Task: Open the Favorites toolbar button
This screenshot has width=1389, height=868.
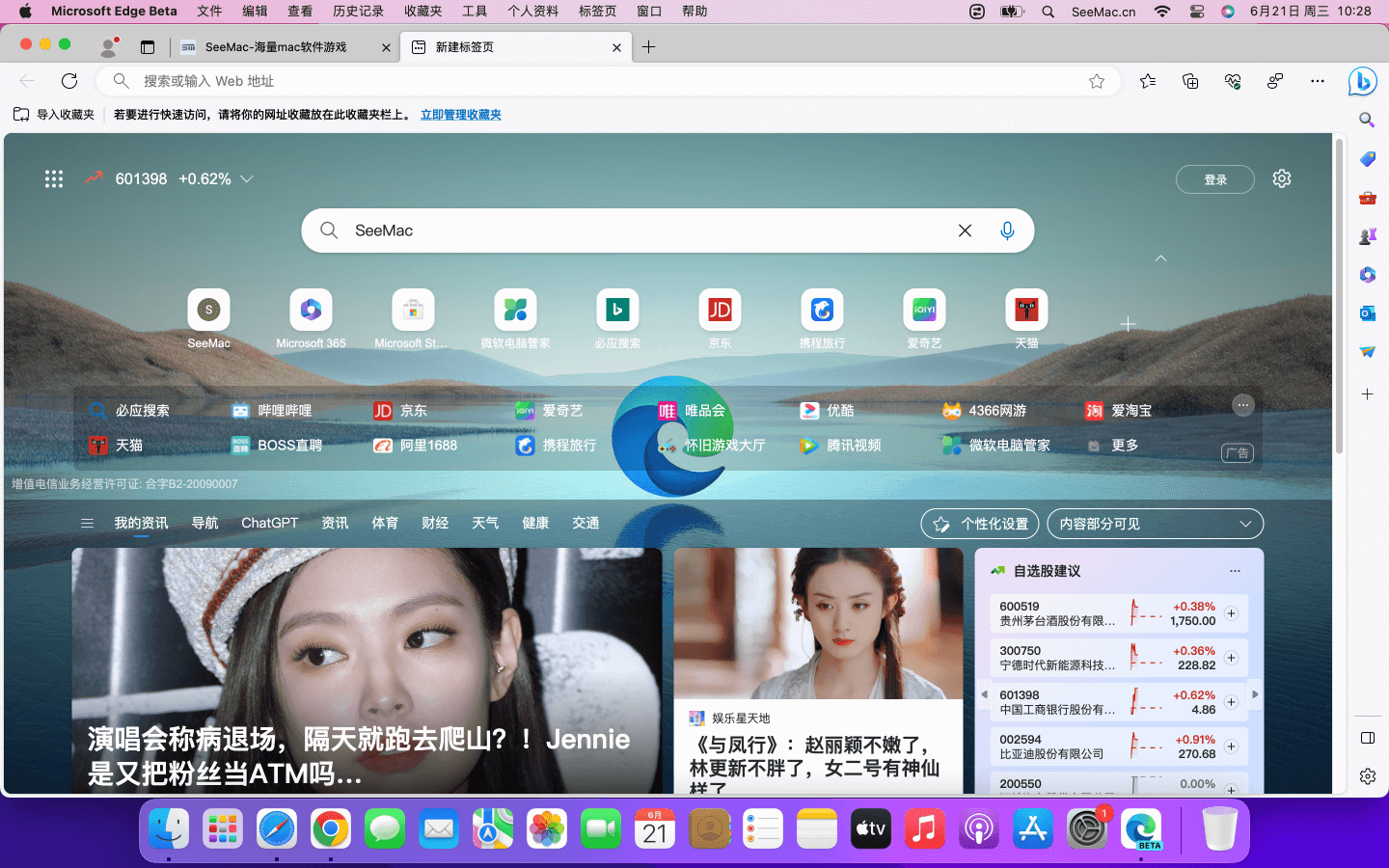Action: tap(1148, 81)
